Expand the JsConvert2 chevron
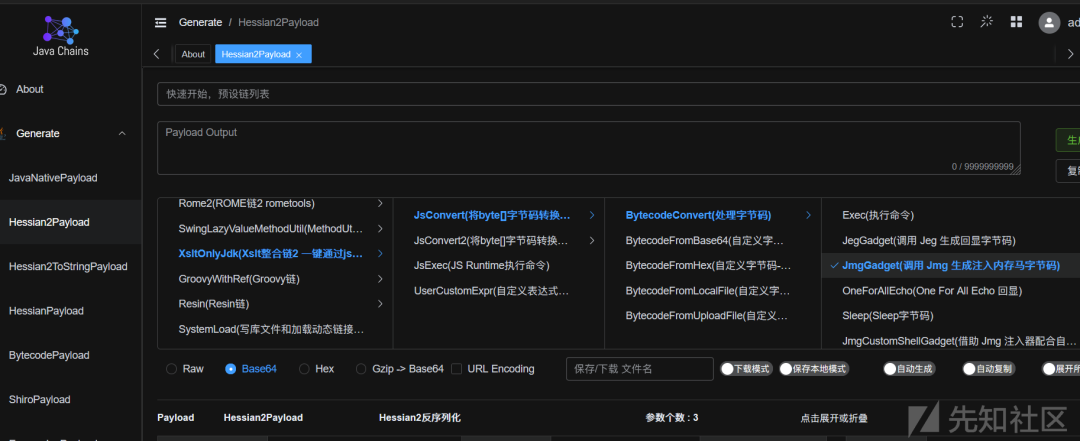 coord(592,240)
